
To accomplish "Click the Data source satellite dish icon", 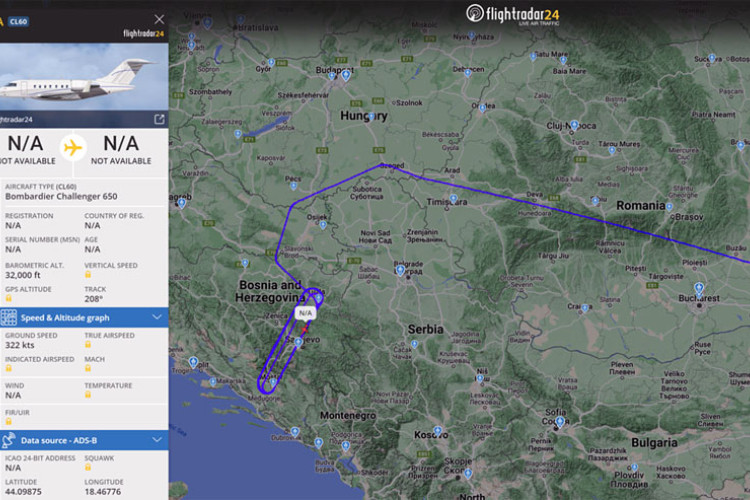I will pos(9,440).
